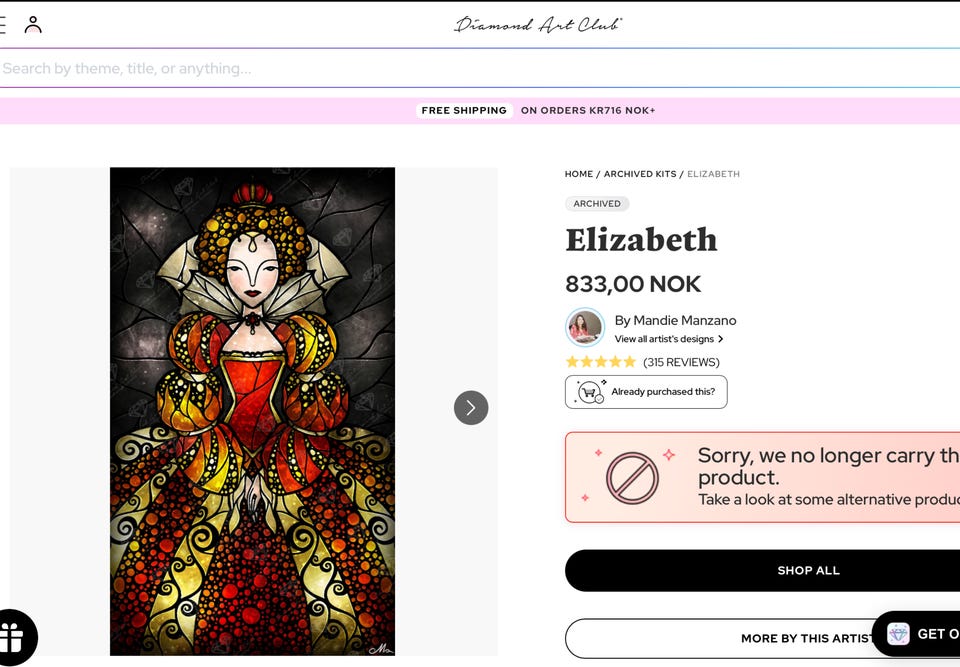Open By Mandie Manzano artist name
This screenshot has height=667, width=960.
click(x=675, y=320)
